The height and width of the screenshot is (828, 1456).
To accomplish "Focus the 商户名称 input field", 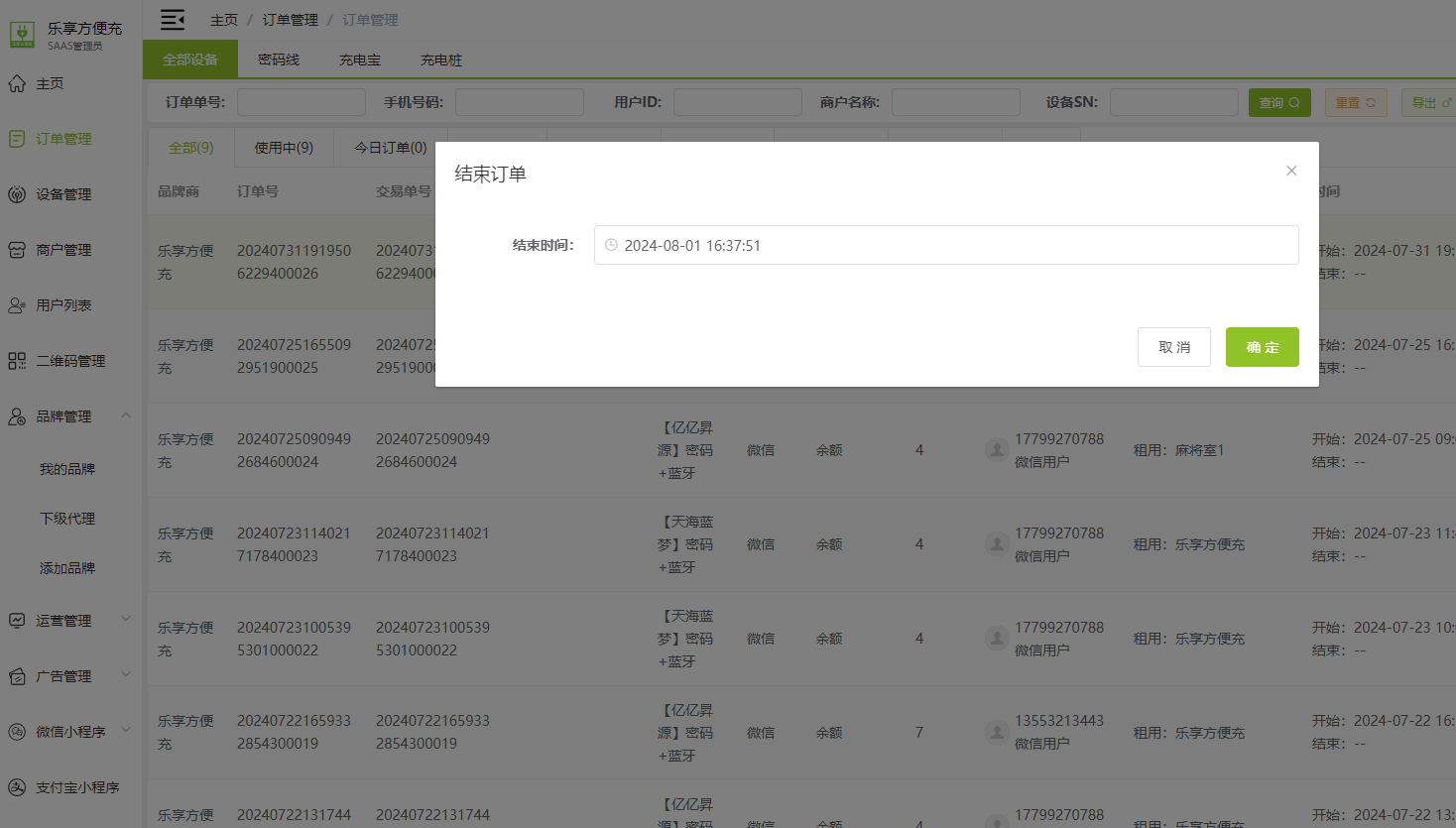I will tap(956, 102).
